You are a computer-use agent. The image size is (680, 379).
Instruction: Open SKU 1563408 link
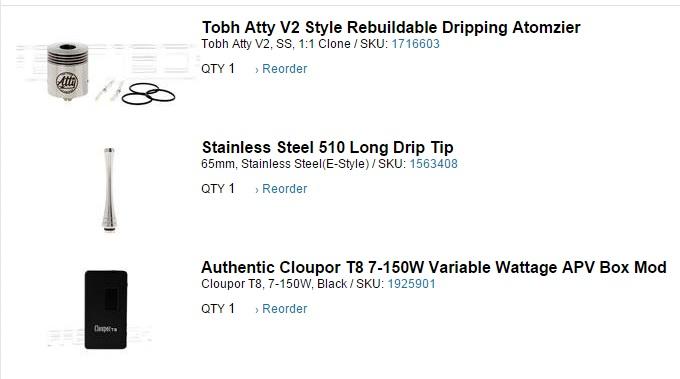pos(433,164)
